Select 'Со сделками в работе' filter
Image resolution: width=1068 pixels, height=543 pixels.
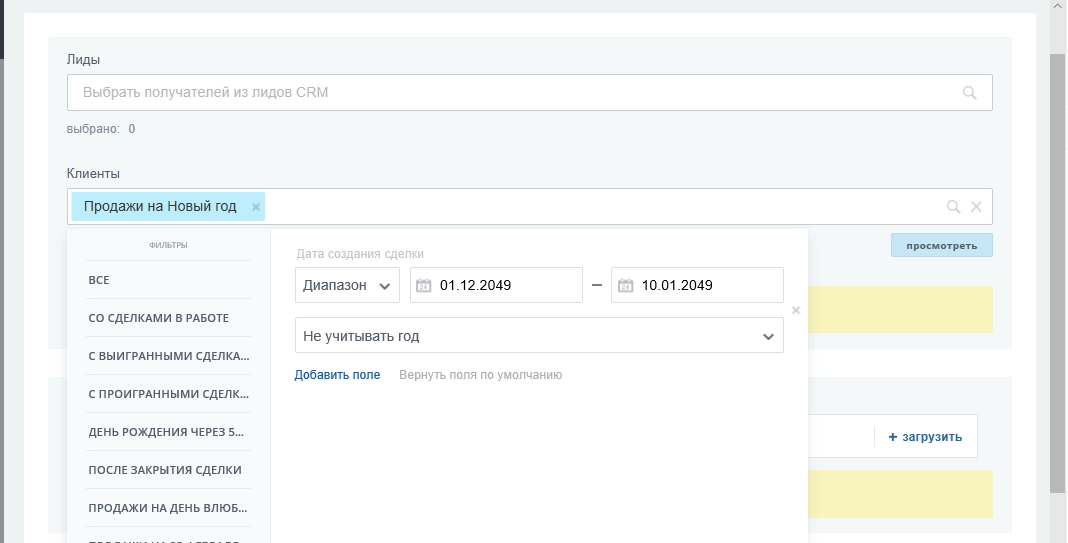tap(158, 318)
